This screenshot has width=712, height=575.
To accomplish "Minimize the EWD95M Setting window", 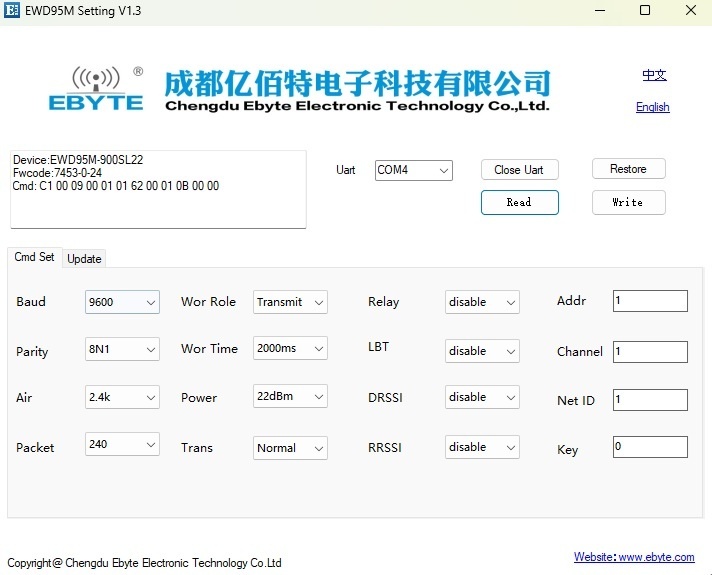I will [x=600, y=10].
